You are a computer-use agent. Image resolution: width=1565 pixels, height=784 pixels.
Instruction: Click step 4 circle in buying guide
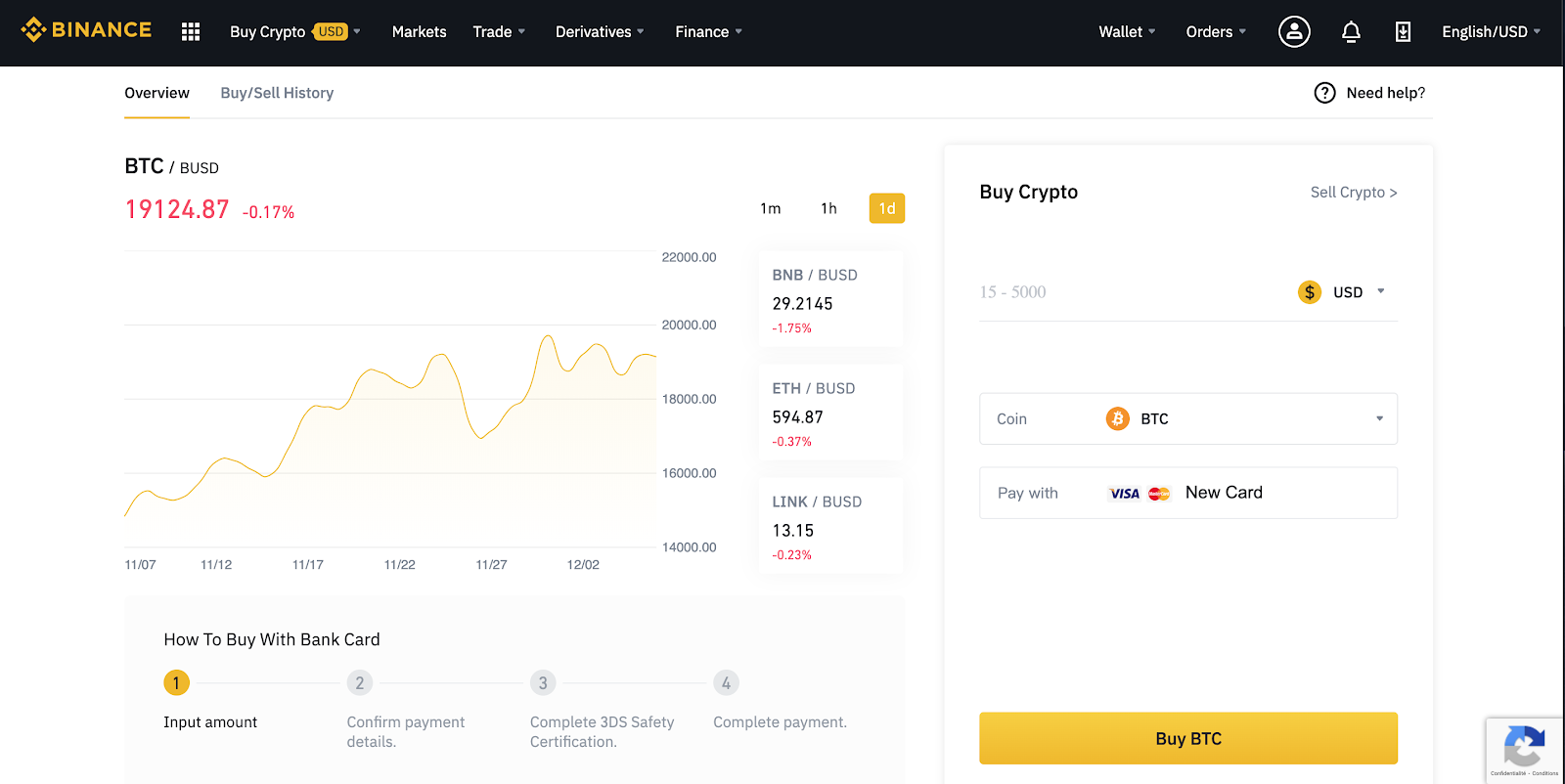click(x=726, y=682)
